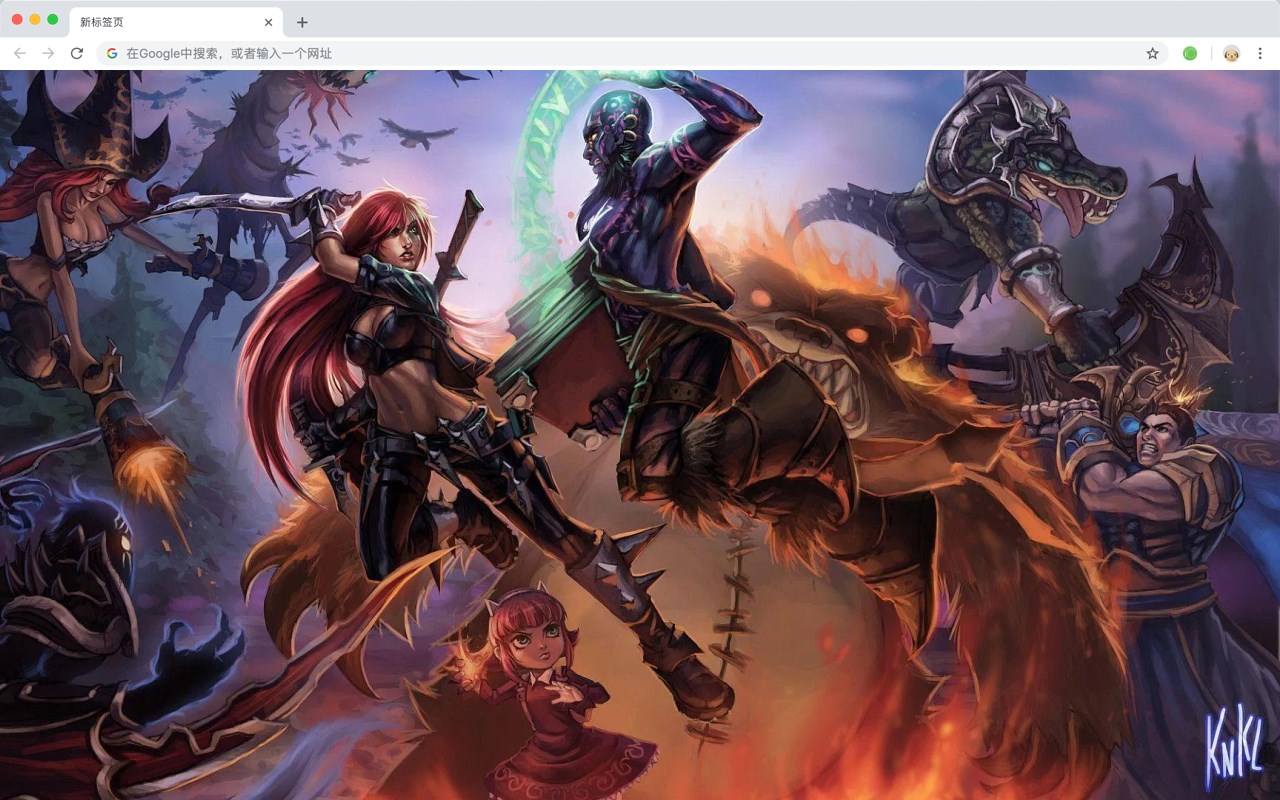Close the 新标签页 tab

tap(268, 22)
